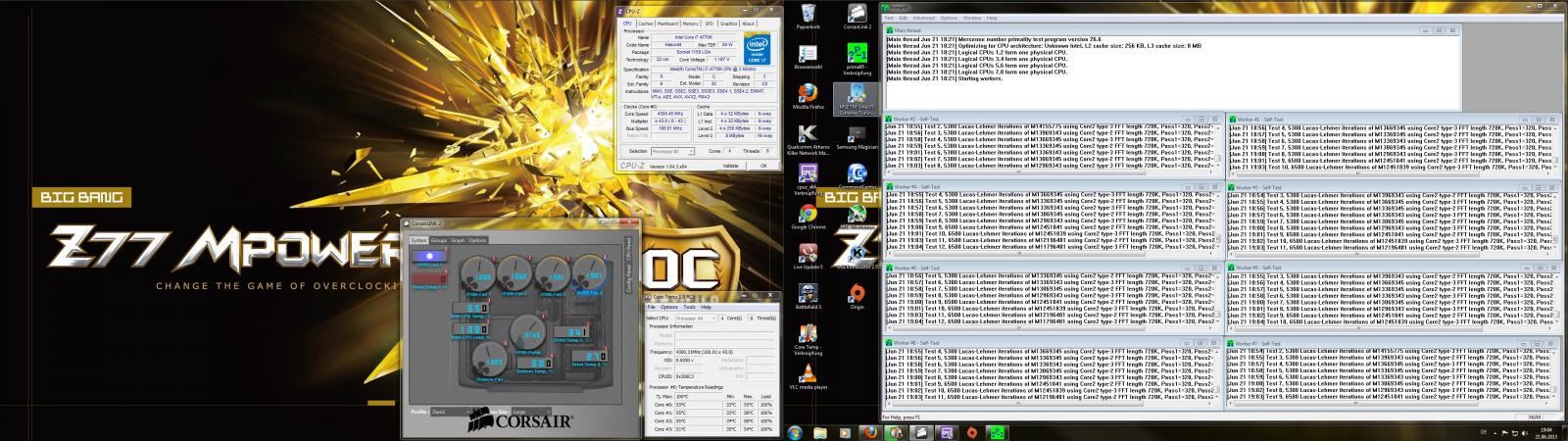1568x441 pixels.
Task: Switch to the SPD tab in CPU-Z
Action: click(708, 23)
